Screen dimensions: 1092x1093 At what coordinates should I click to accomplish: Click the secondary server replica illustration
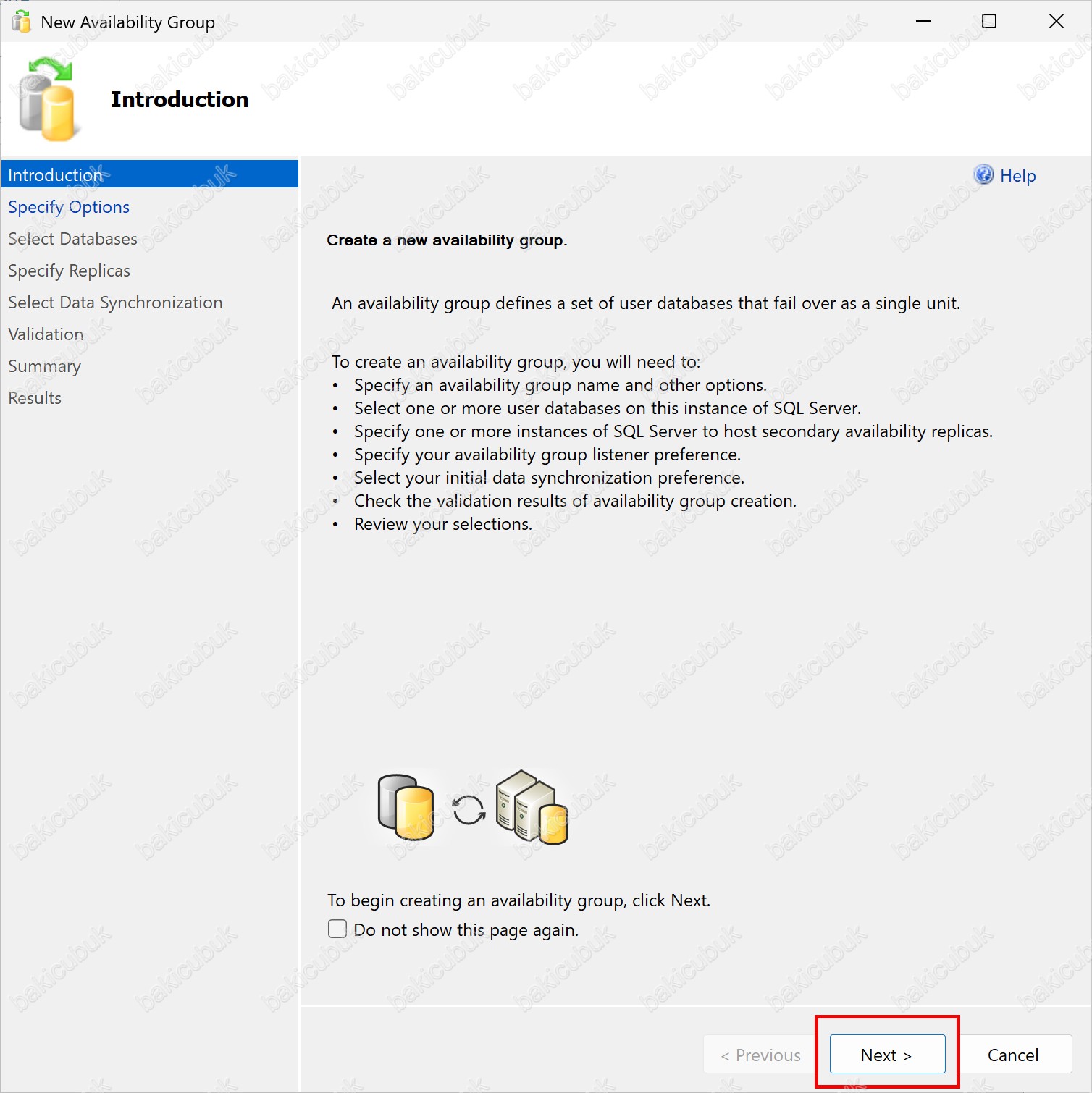[532, 807]
